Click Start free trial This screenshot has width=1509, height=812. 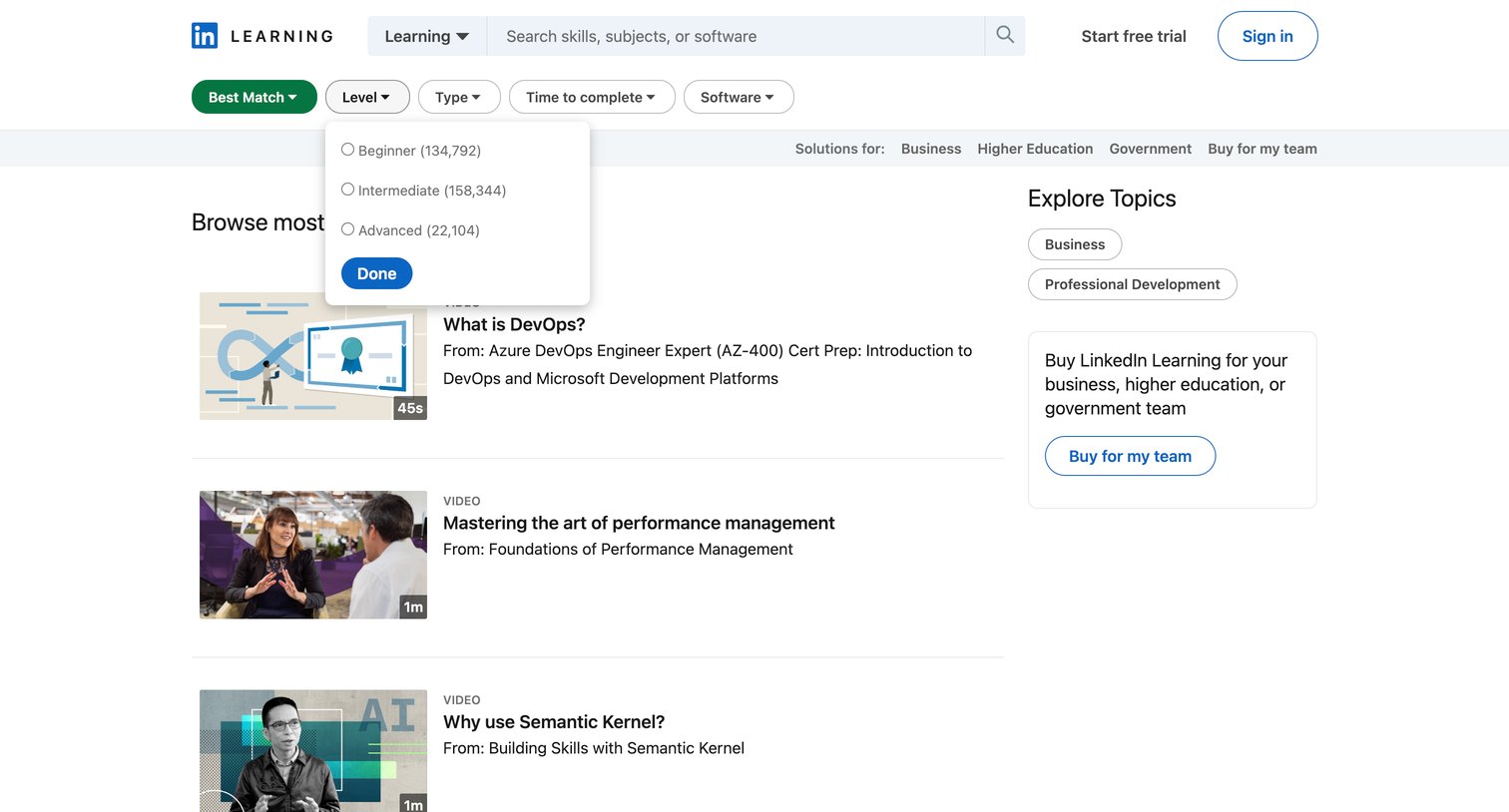(1134, 36)
